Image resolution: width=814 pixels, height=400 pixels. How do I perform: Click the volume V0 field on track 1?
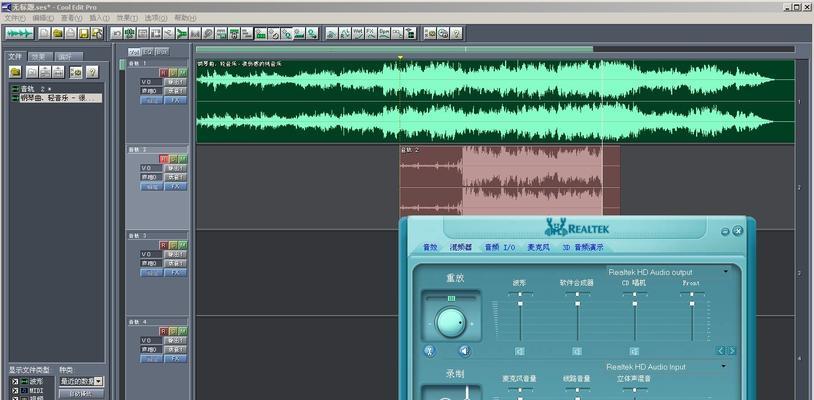tap(151, 82)
